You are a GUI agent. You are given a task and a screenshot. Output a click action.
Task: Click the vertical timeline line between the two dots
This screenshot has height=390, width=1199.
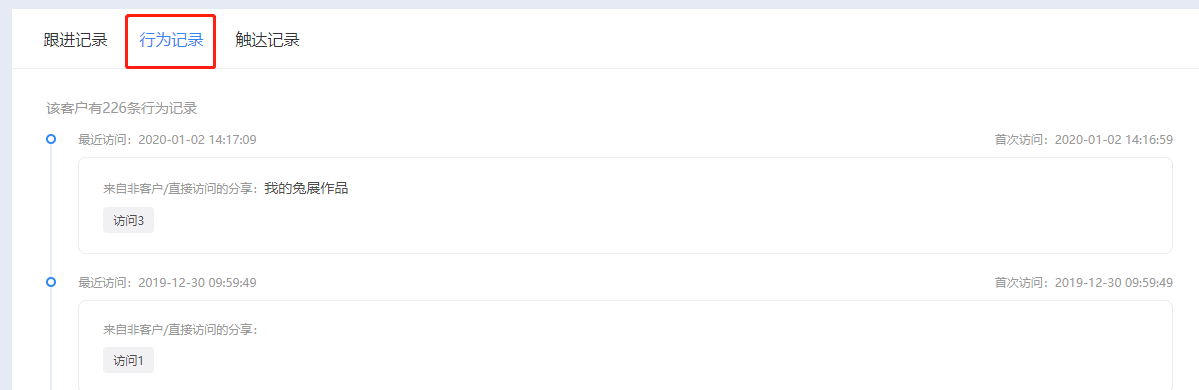tap(51, 210)
